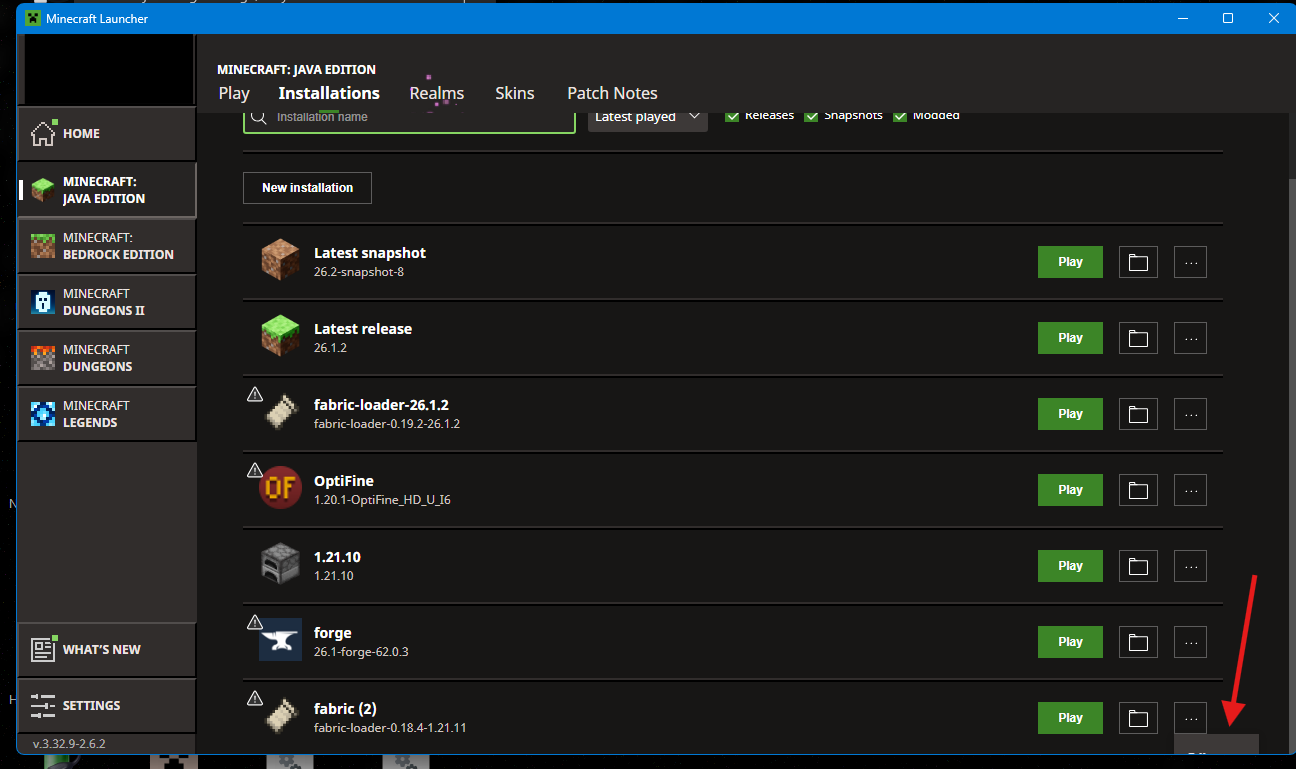Play the 1.21.10 installation
This screenshot has height=769, width=1296.
[x=1070, y=566]
